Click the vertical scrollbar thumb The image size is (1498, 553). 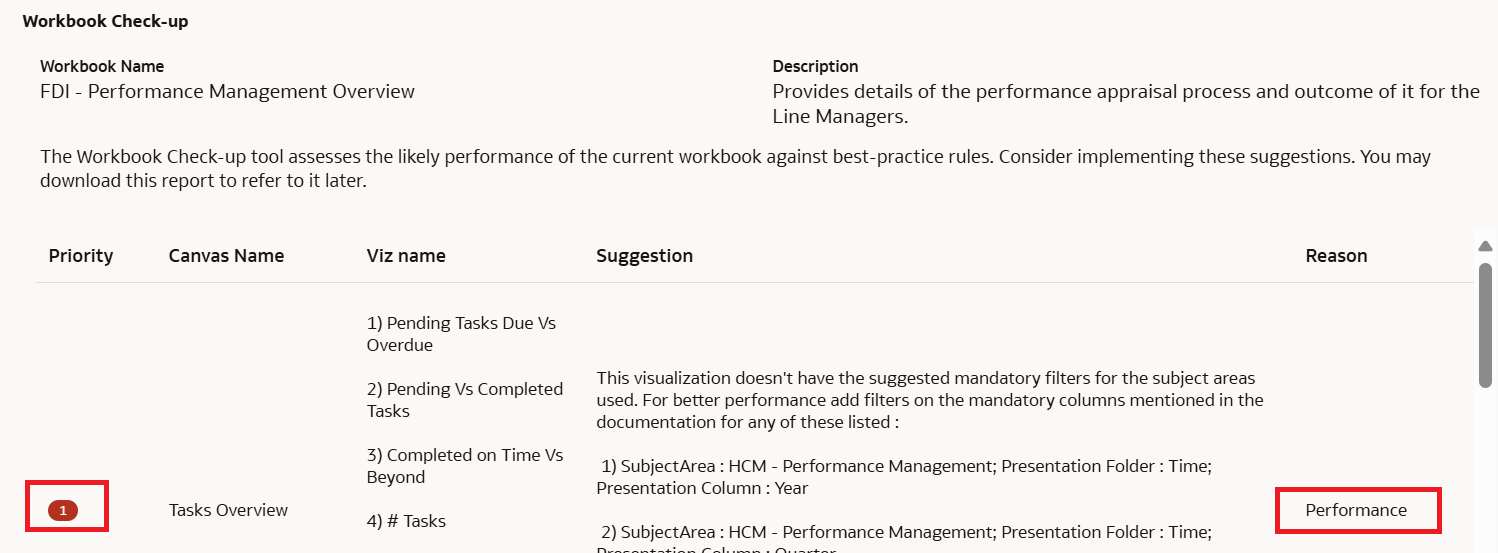click(1485, 325)
